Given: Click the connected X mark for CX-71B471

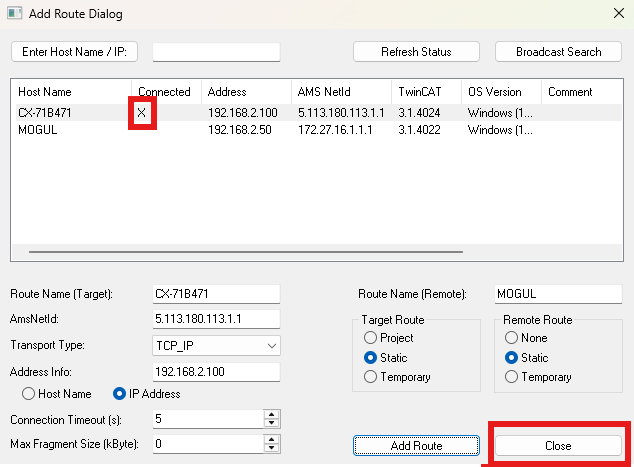Looking at the screenshot, I should click(141, 113).
